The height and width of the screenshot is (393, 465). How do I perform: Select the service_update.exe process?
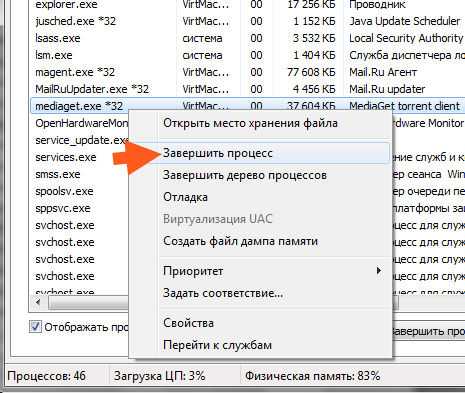tap(82, 140)
